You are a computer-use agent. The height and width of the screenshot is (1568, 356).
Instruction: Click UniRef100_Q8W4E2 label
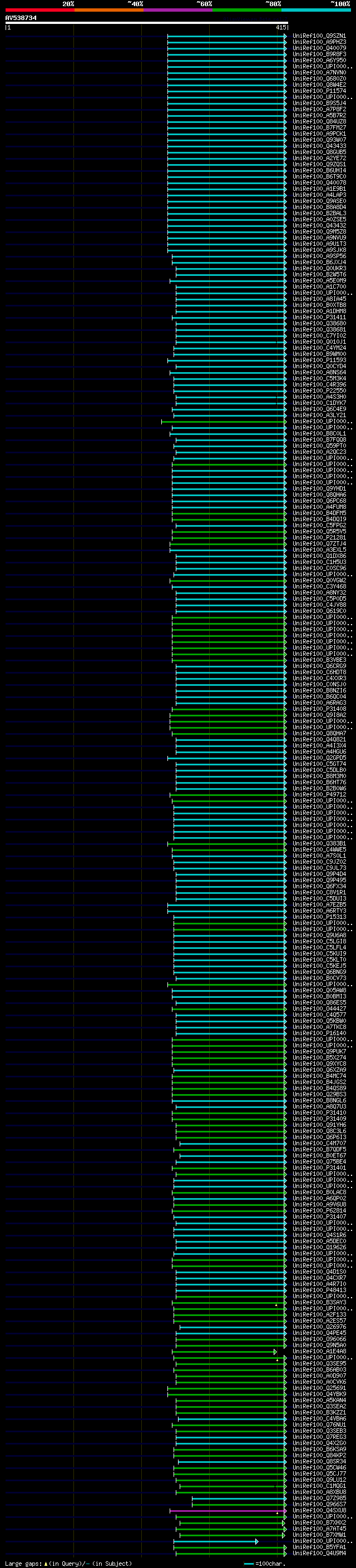(319, 85)
